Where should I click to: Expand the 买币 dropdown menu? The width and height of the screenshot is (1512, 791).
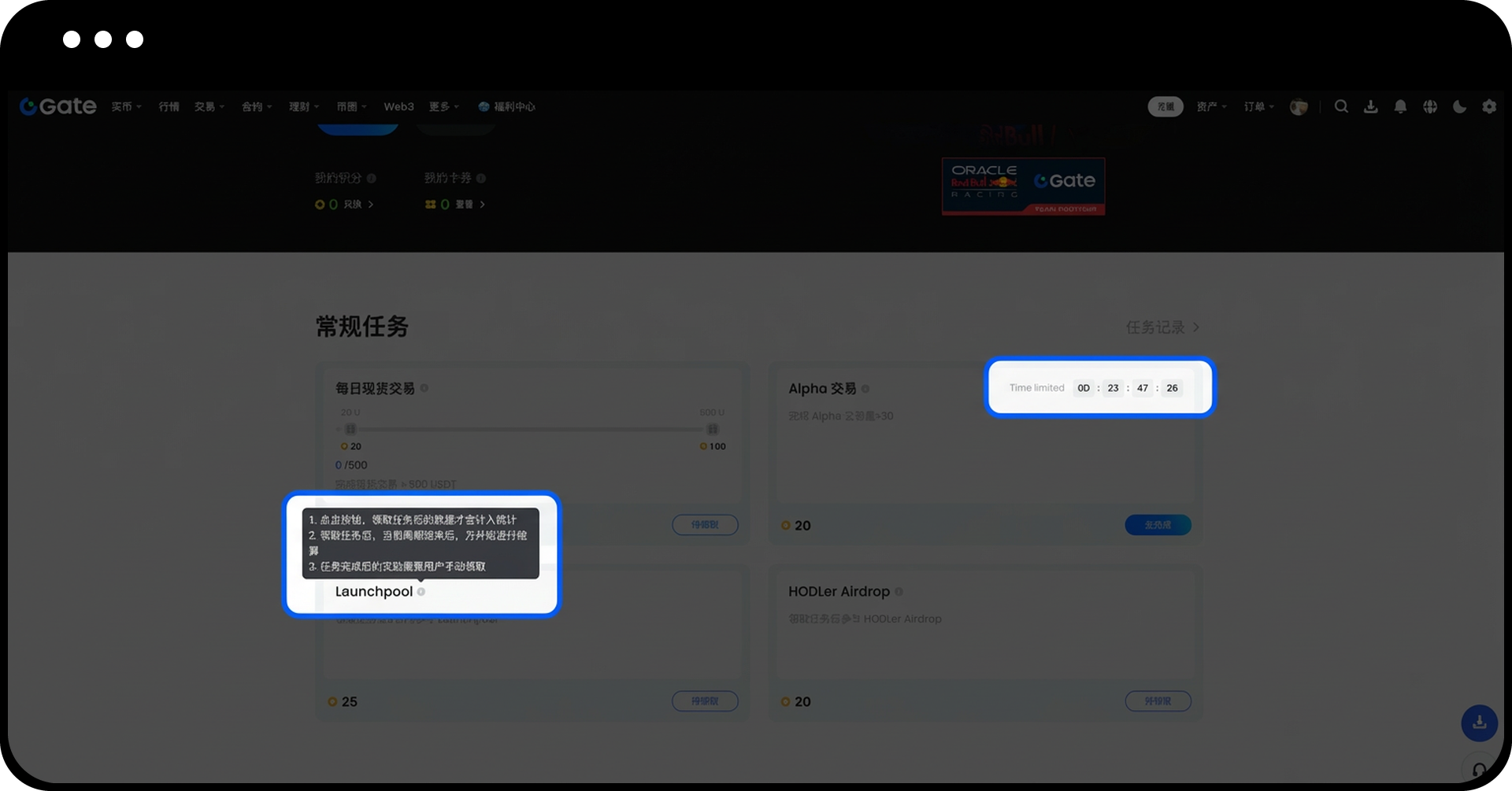click(x=126, y=107)
